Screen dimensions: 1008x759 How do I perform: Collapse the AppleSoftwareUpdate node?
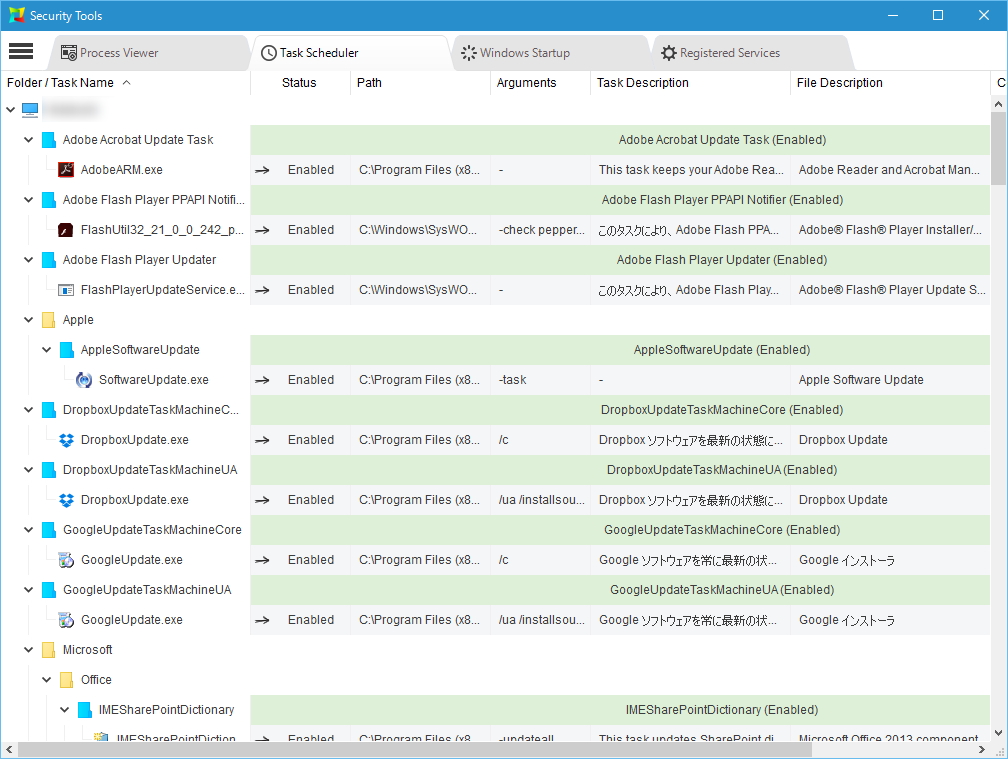coord(46,350)
